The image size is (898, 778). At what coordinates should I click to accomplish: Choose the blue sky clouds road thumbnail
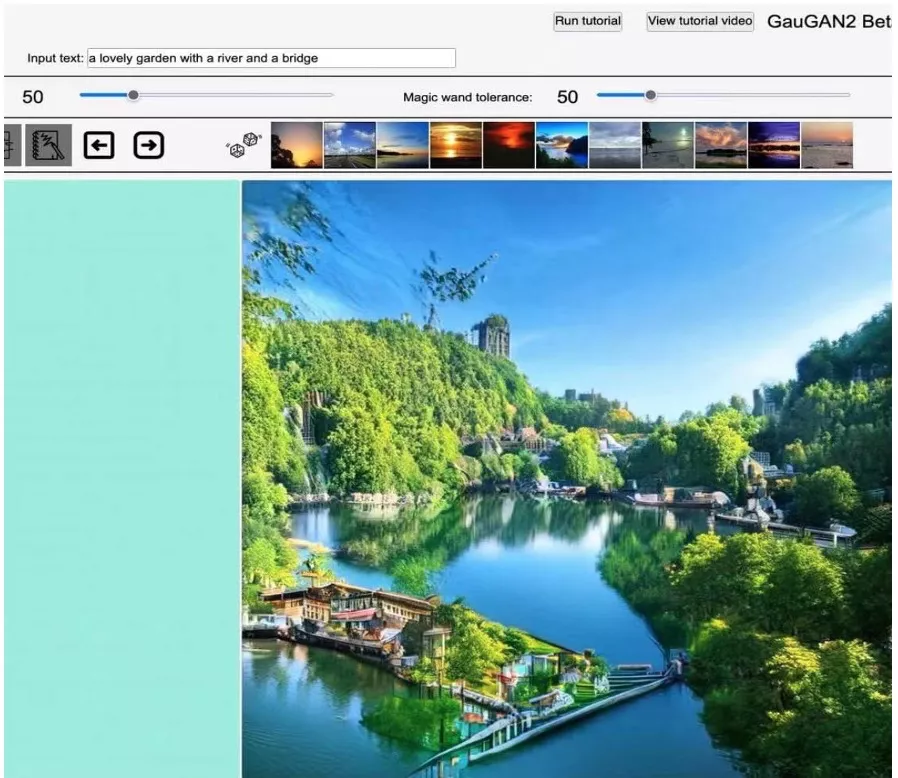click(350, 145)
